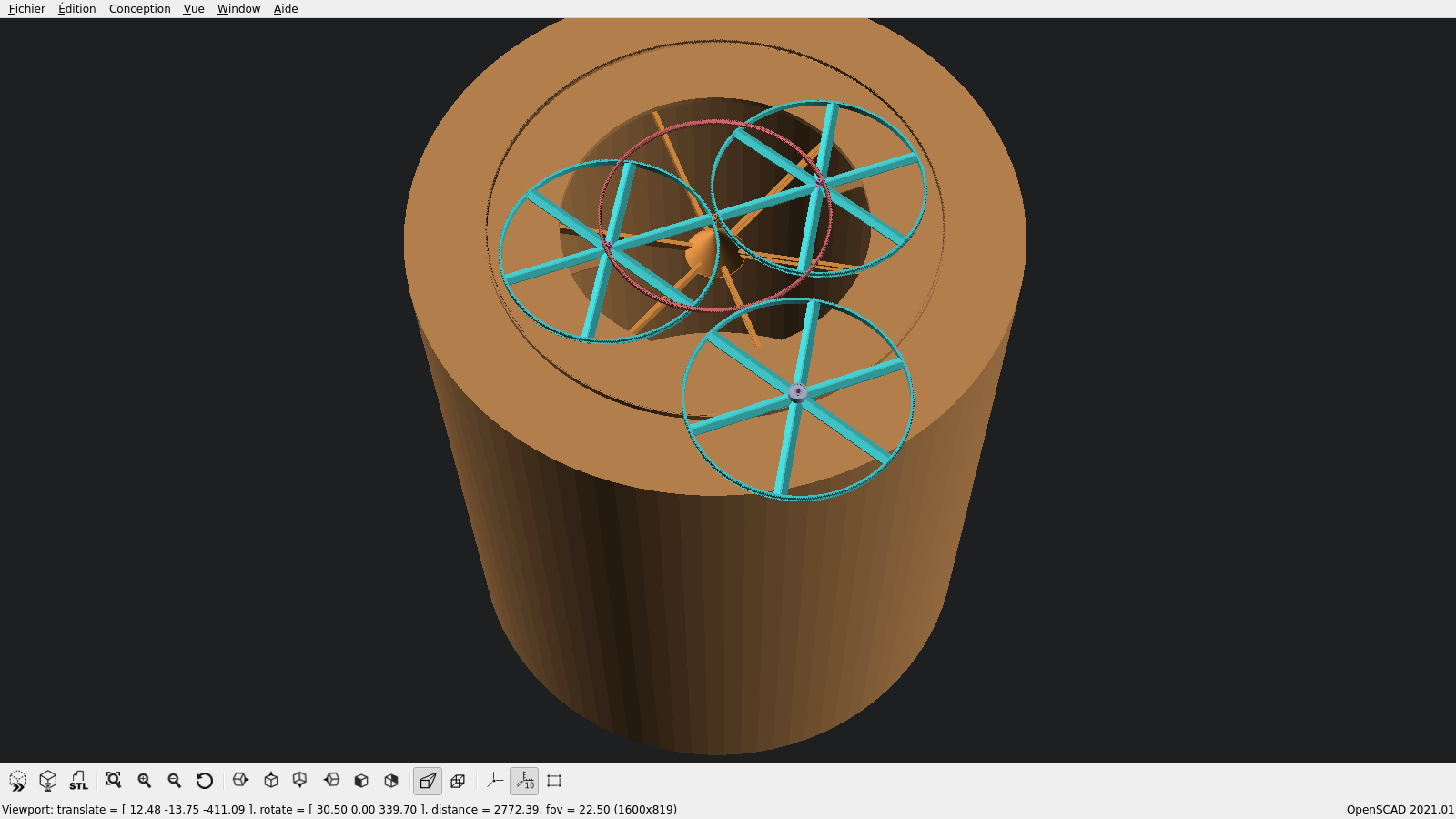Open the Fichier menu
Viewport: 1456px width, 819px height.
pyautogui.click(x=25, y=8)
